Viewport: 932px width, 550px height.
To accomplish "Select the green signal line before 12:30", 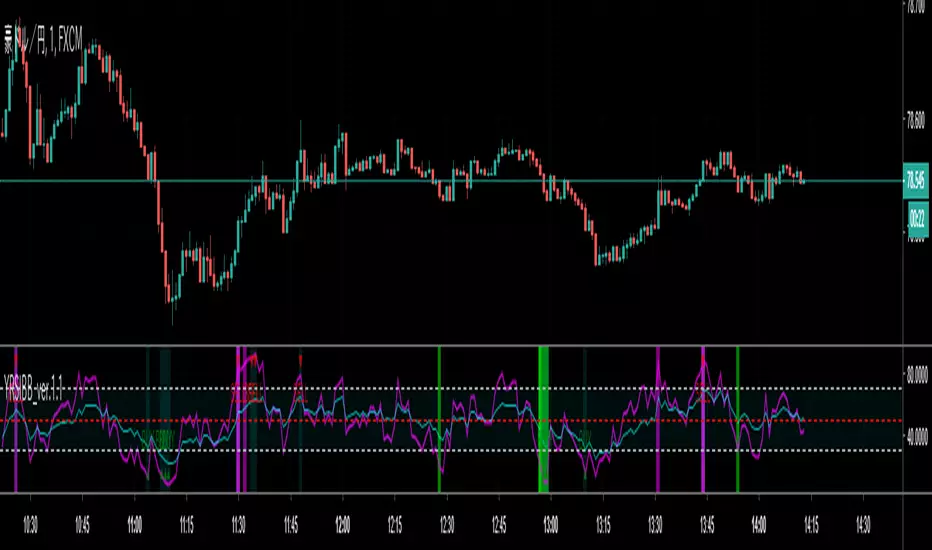I will point(439,420).
